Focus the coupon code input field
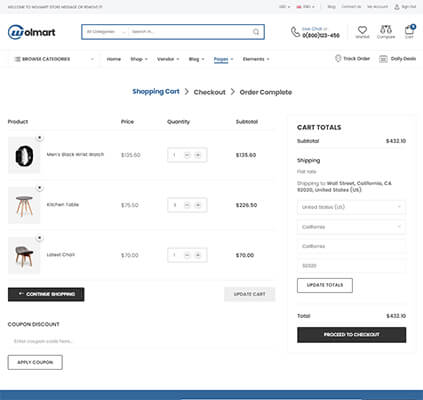The height and width of the screenshot is (400, 423). coord(141,341)
